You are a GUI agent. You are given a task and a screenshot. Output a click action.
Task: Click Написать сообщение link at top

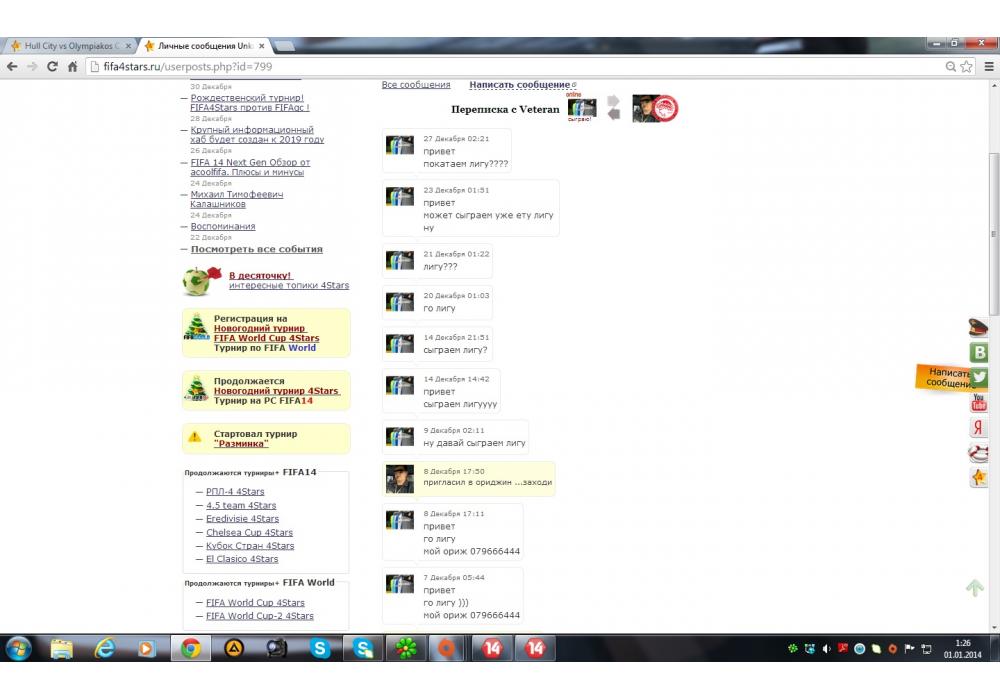point(520,85)
